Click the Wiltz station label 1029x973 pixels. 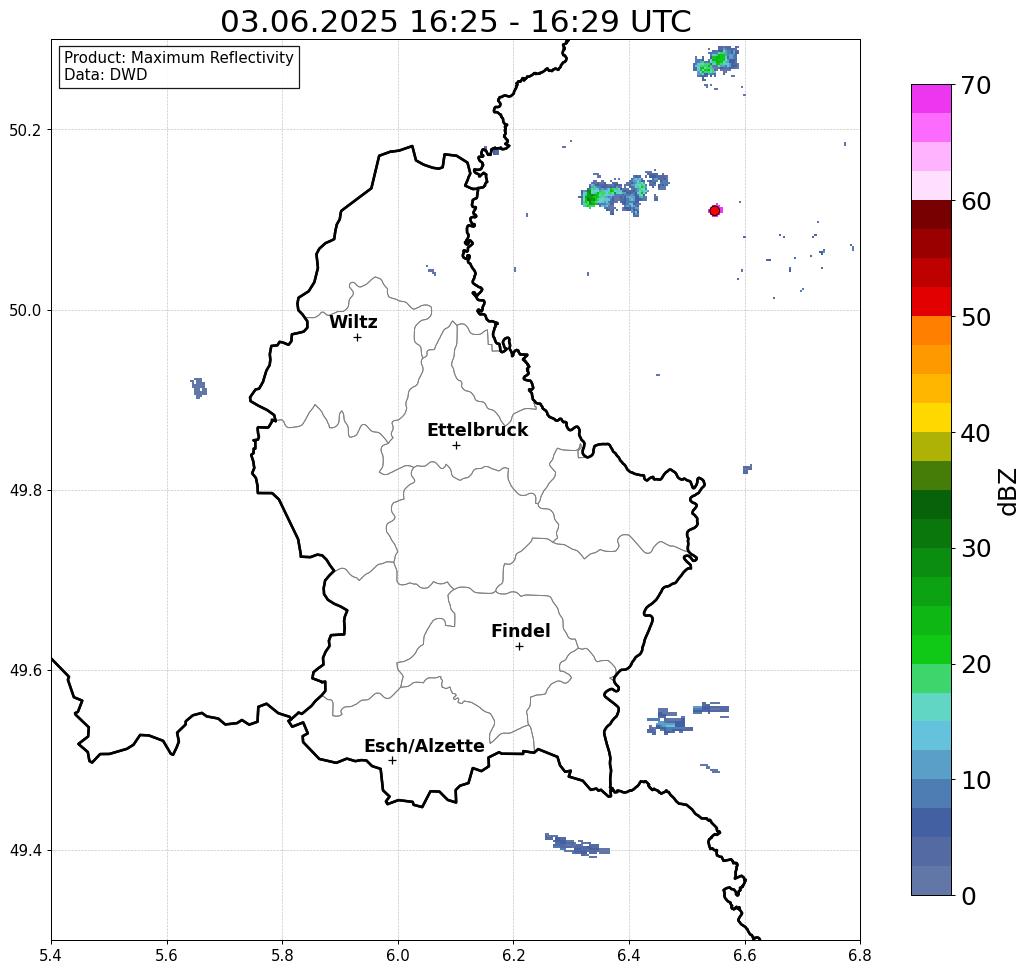[353, 322]
